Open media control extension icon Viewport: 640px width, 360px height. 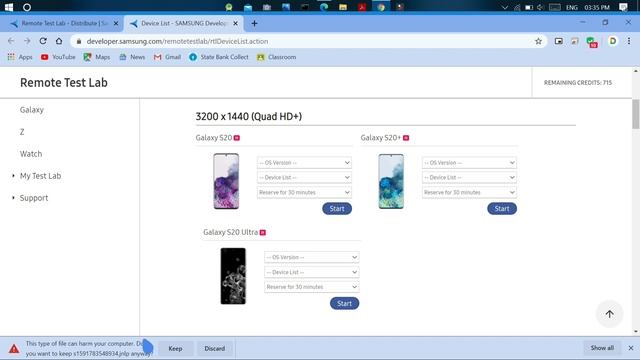[559, 41]
